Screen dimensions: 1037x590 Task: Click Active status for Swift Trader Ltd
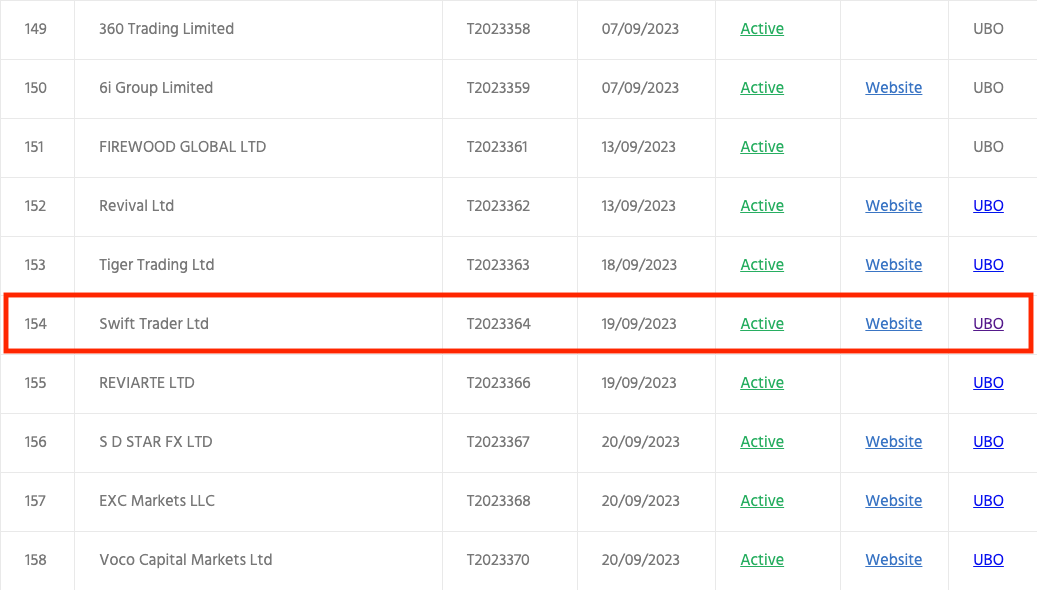point(762,323)
